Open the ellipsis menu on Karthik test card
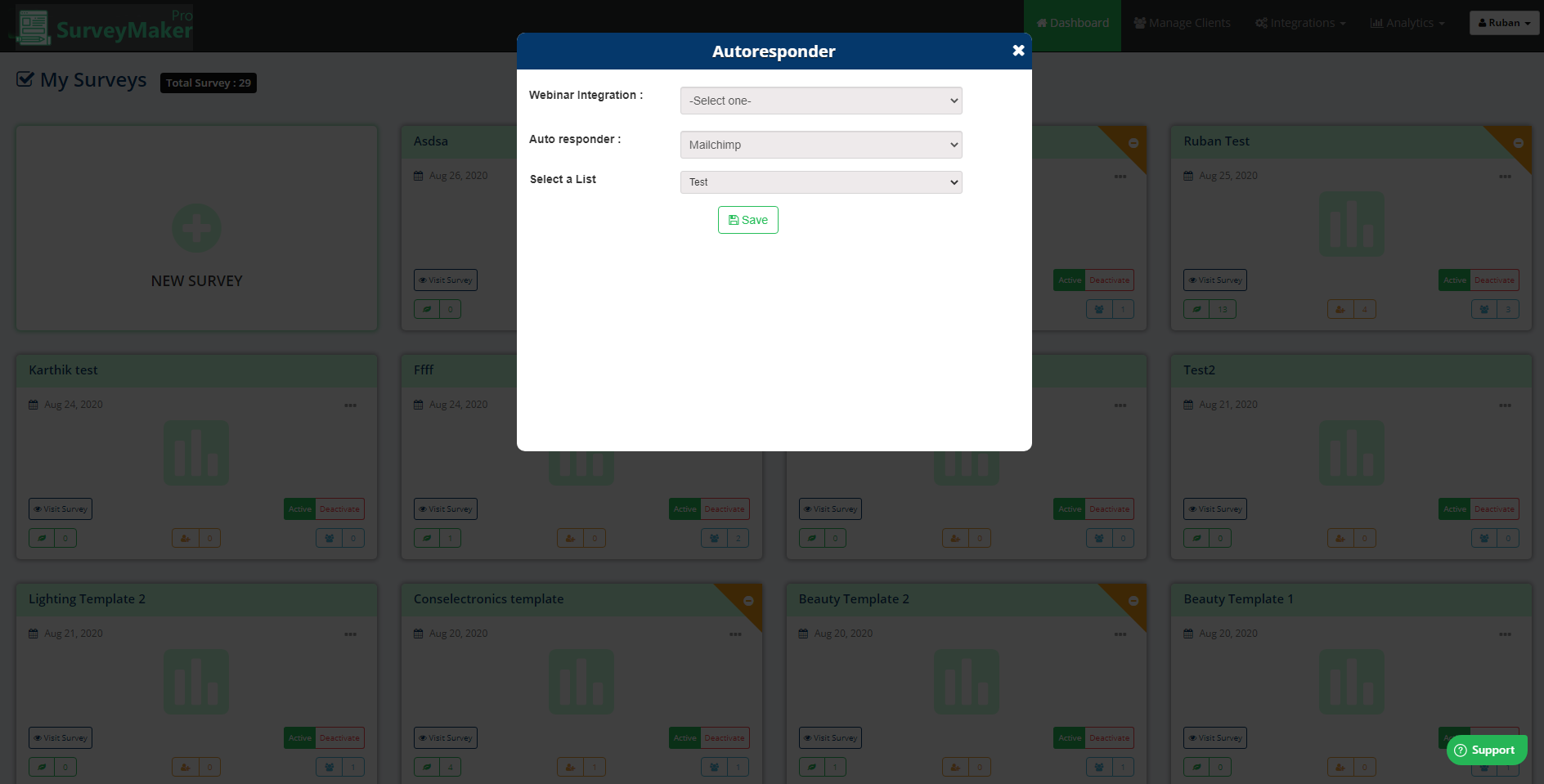 (351, 405)
